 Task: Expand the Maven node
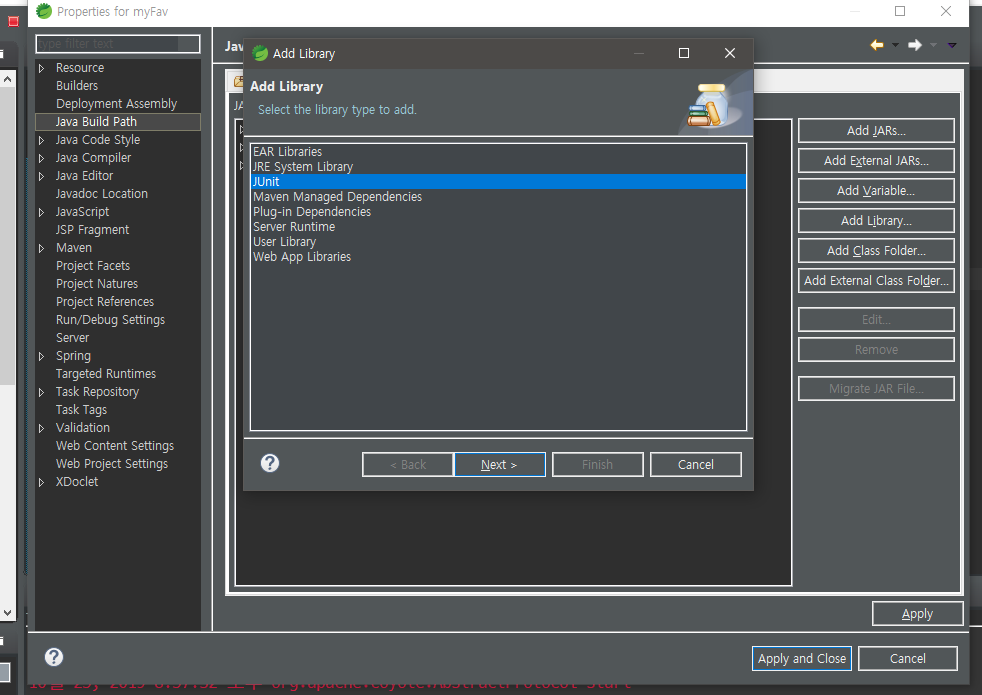point(41,249)
